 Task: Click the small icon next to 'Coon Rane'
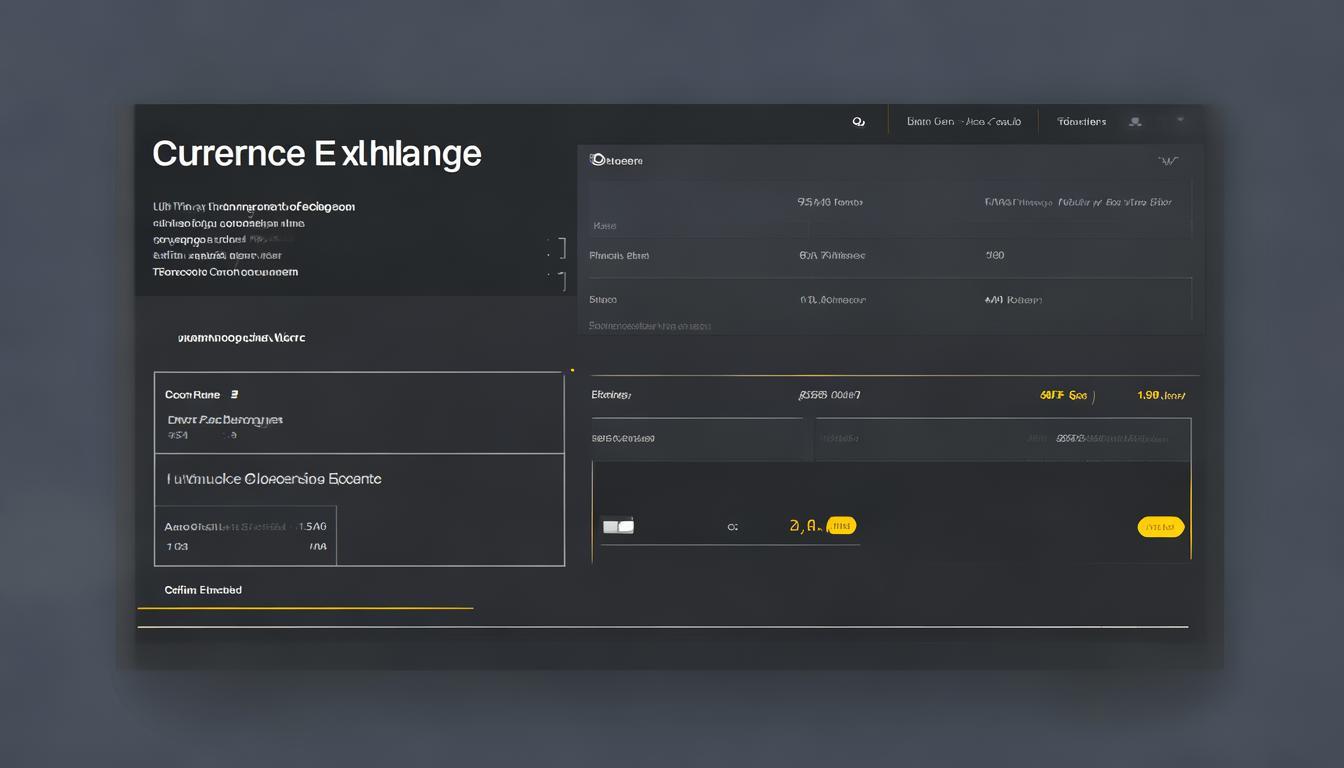point(234,395)
